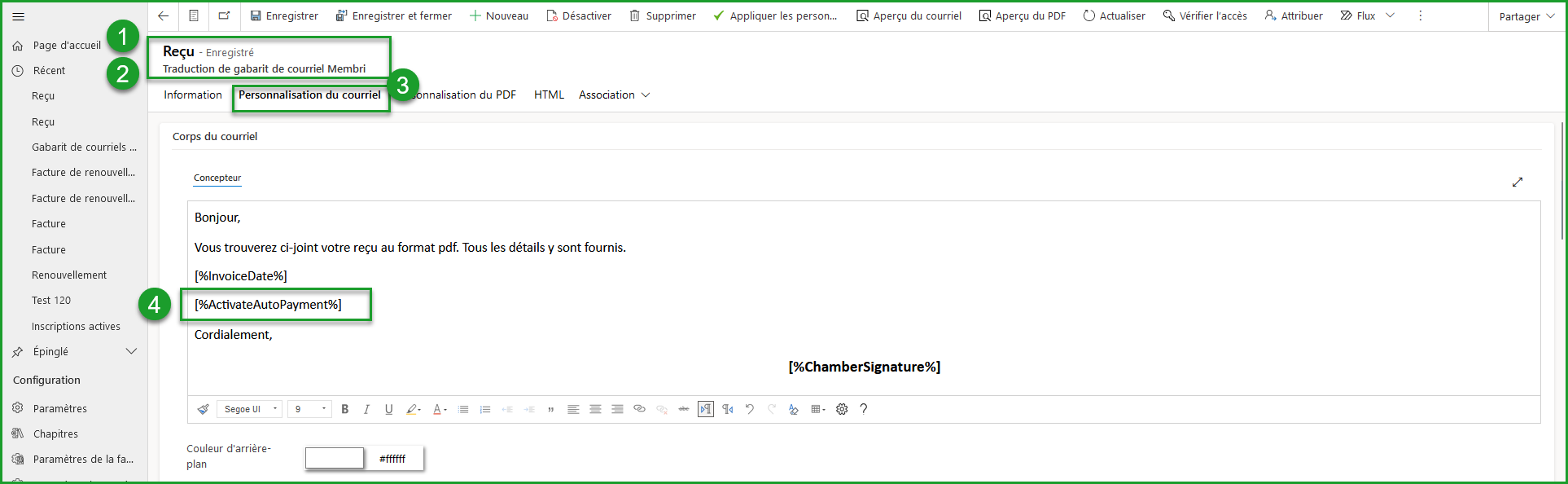Center align the email text

(595, 409)
